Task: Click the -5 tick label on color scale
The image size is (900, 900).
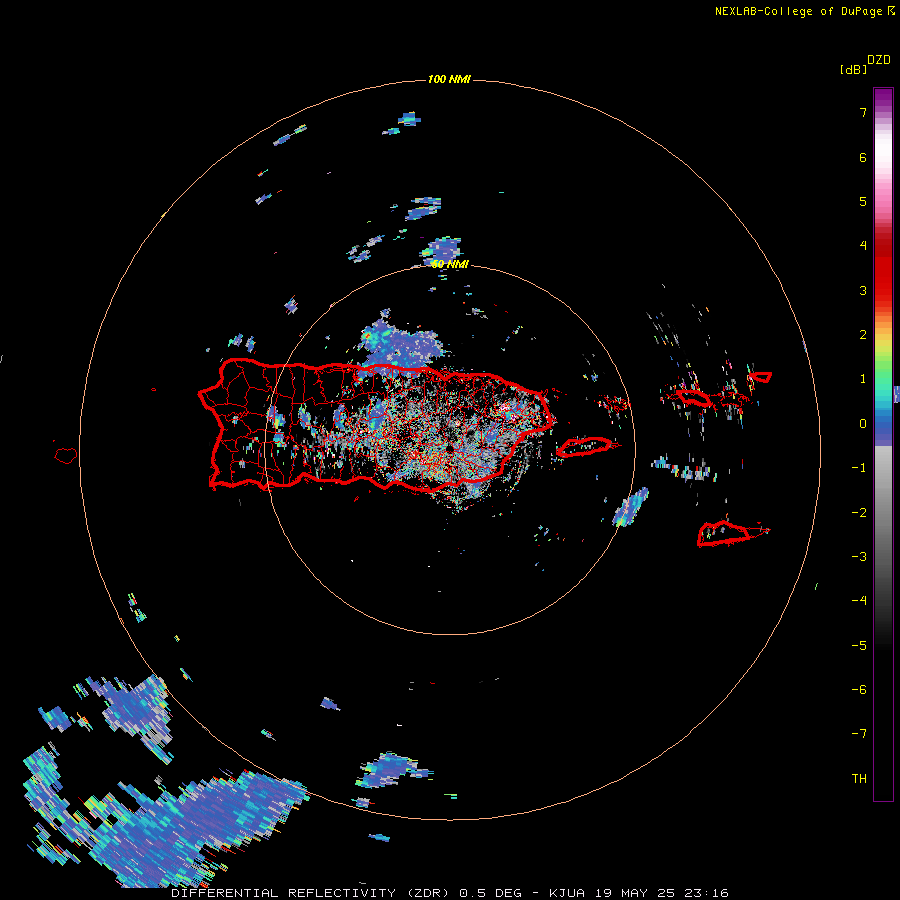Action: point(859,646)
